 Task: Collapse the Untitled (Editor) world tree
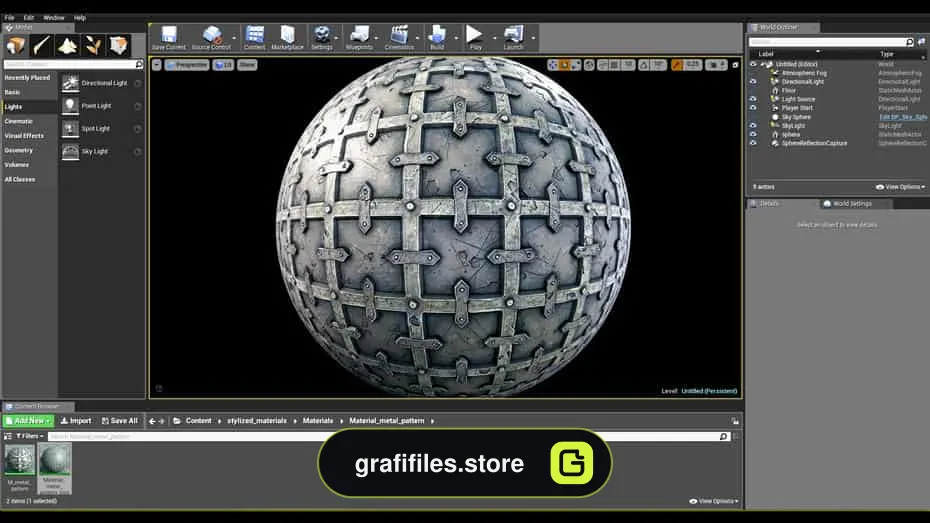click(763, 64)
